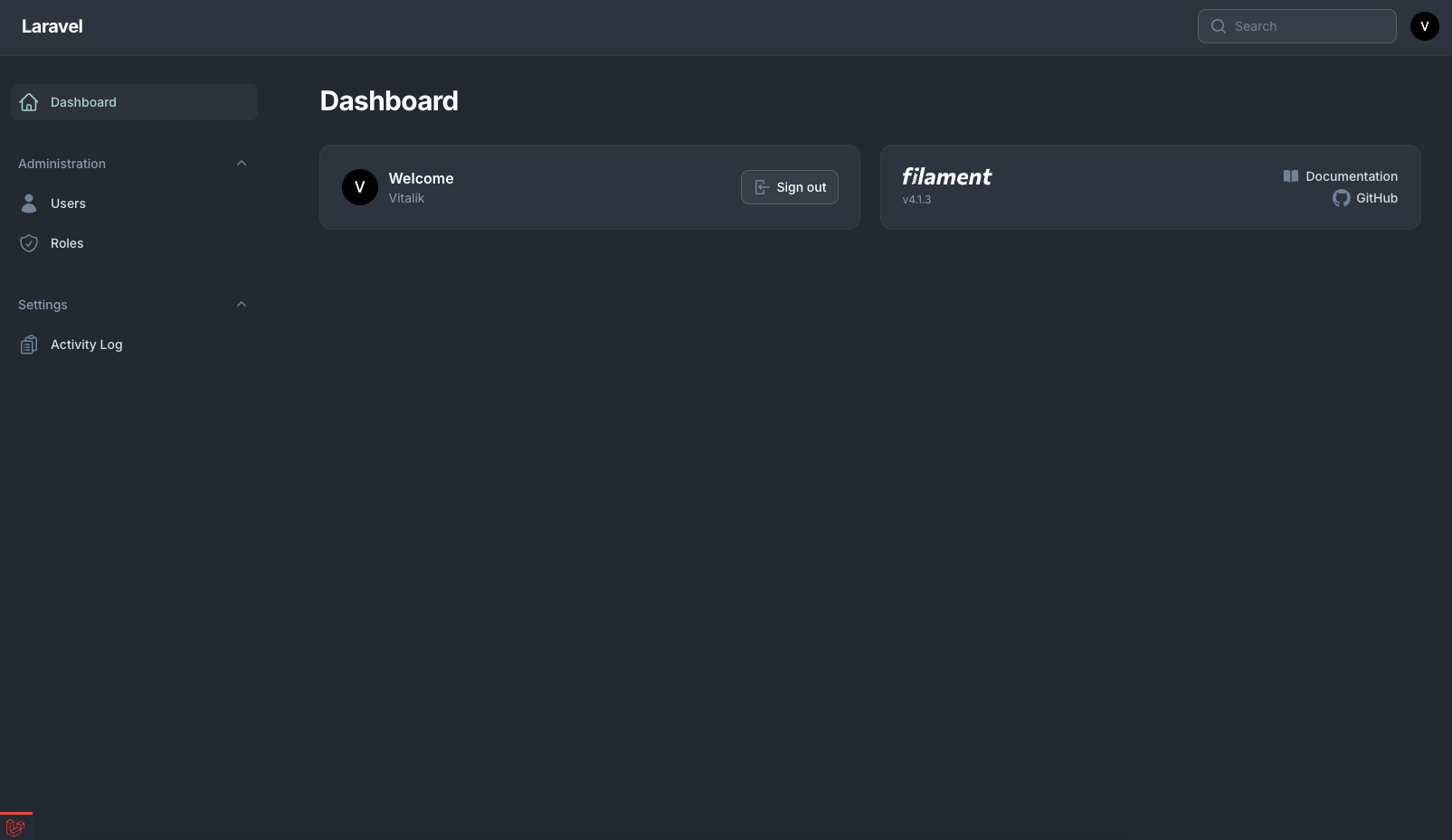The image size is (1452, 840).
Task: Click the search magnifier icon
Action: coord(1219,26)
